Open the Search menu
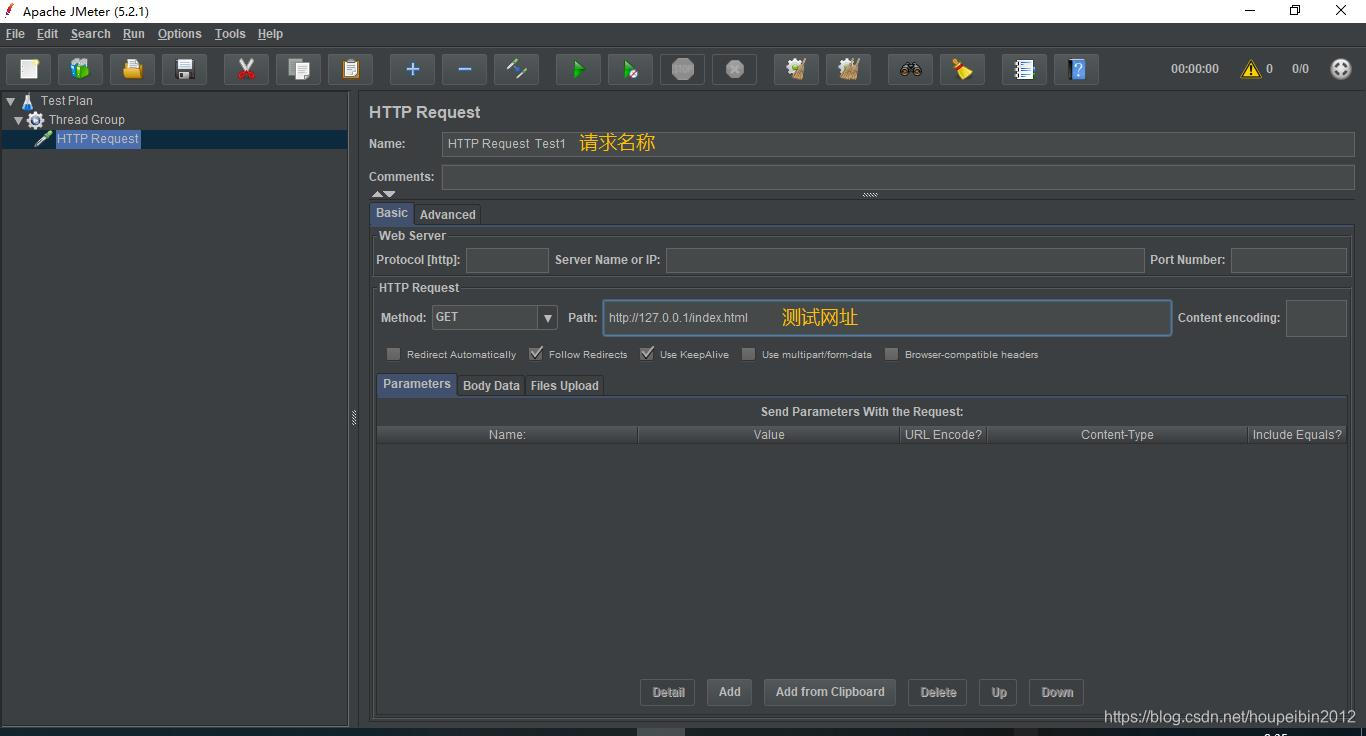1366x736 pixels. pyautogui.click(x=90, y=34)
